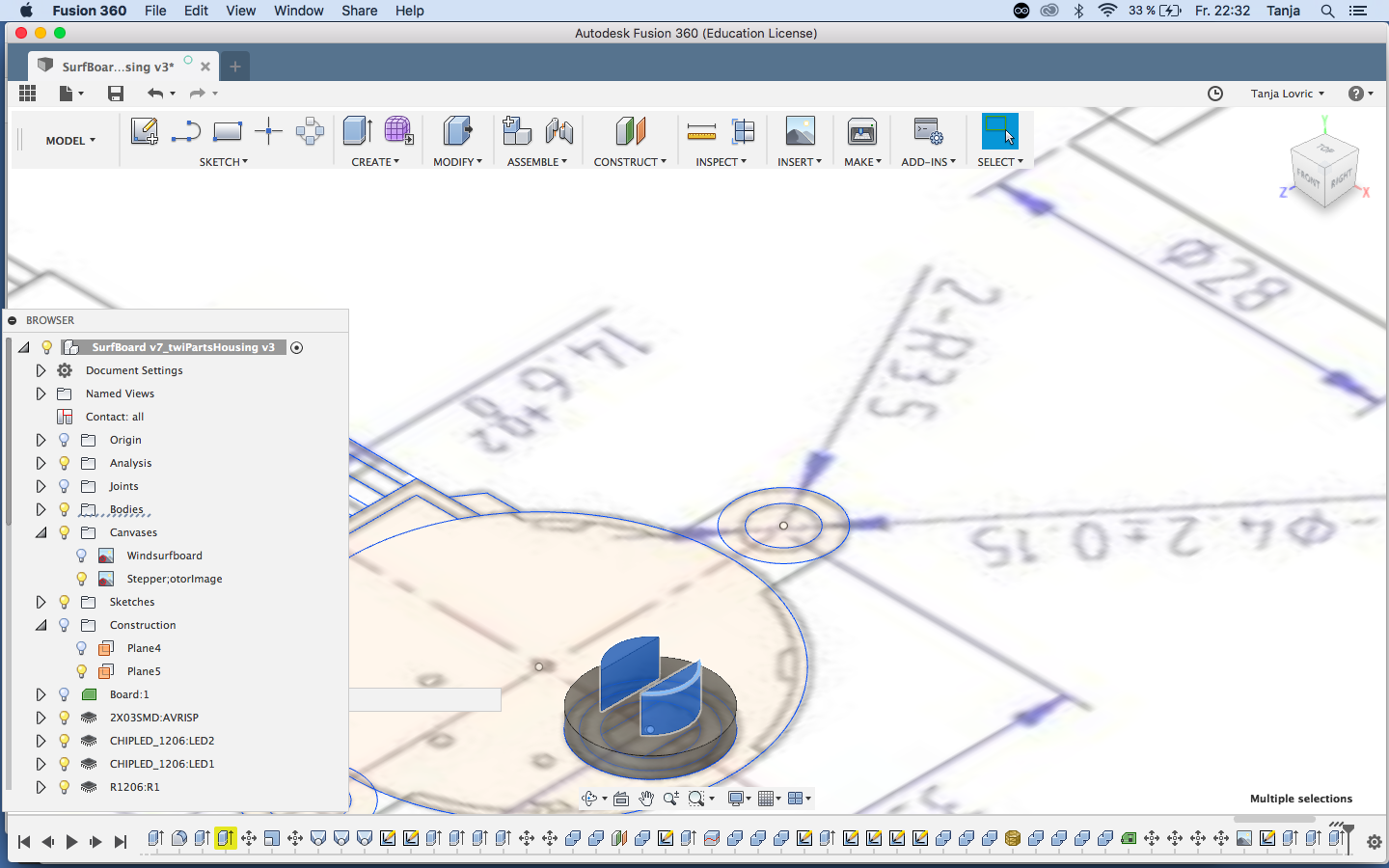Collapse the Construction folder
Viewport: 1389px width, 868px height.
tap(41, 625)
